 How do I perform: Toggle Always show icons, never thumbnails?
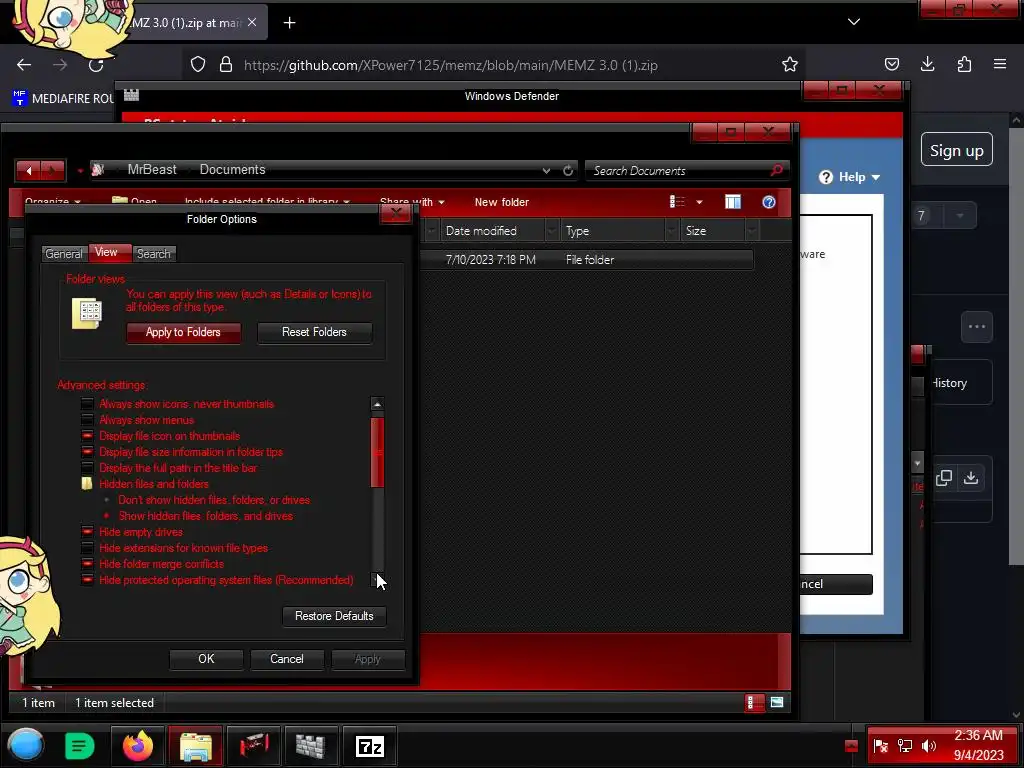pyautogui.click(x=87, y=404)
